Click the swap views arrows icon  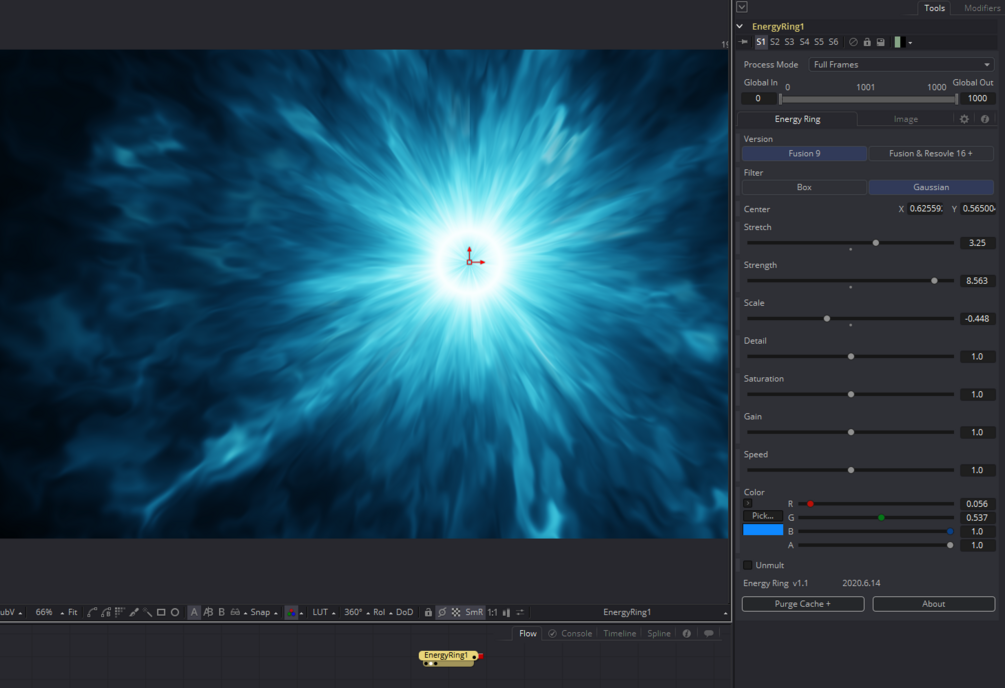click(x=520, y=612)
